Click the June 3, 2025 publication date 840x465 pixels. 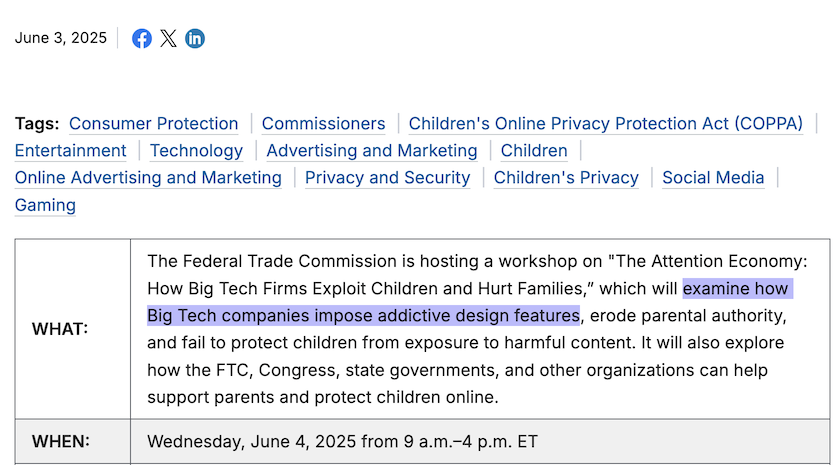[61, 38]
